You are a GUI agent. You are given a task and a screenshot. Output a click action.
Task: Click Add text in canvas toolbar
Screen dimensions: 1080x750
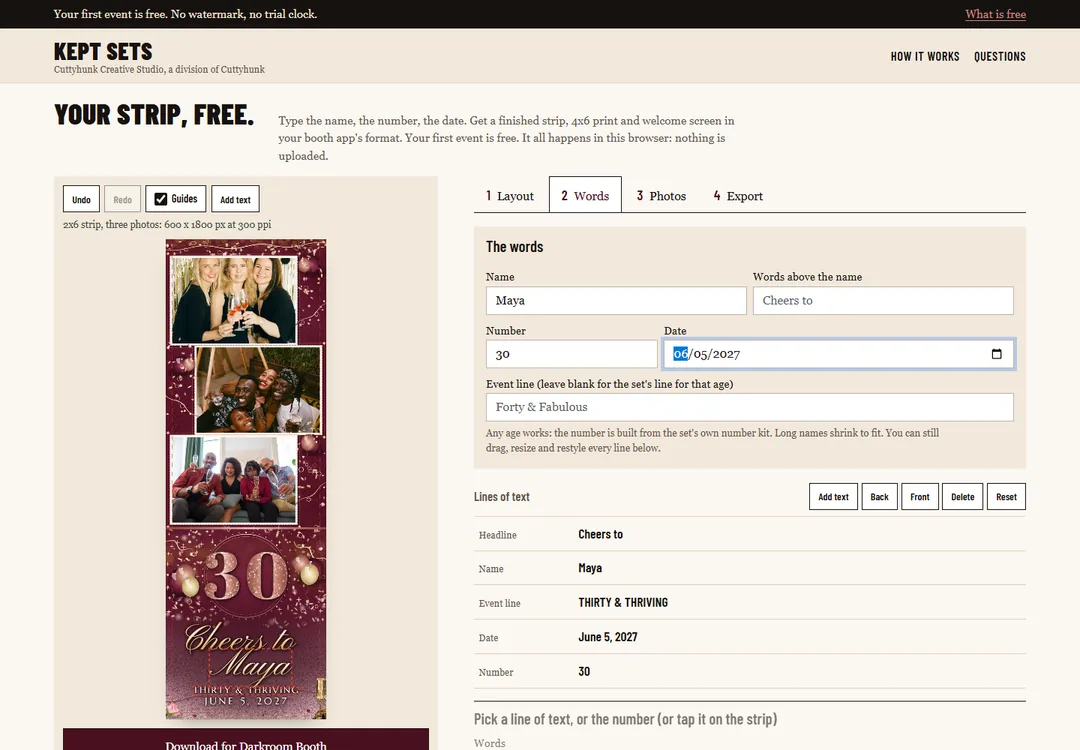click(236, 199)
